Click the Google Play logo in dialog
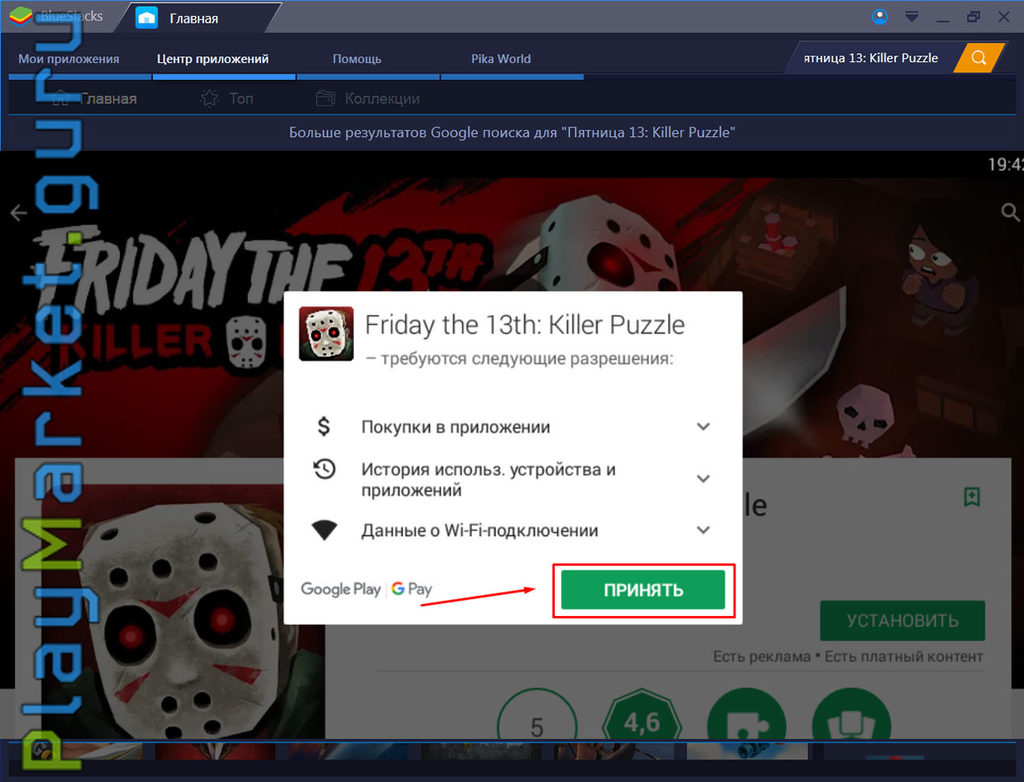The height and width of the screenshot is (782, 1024). (340, 589)
